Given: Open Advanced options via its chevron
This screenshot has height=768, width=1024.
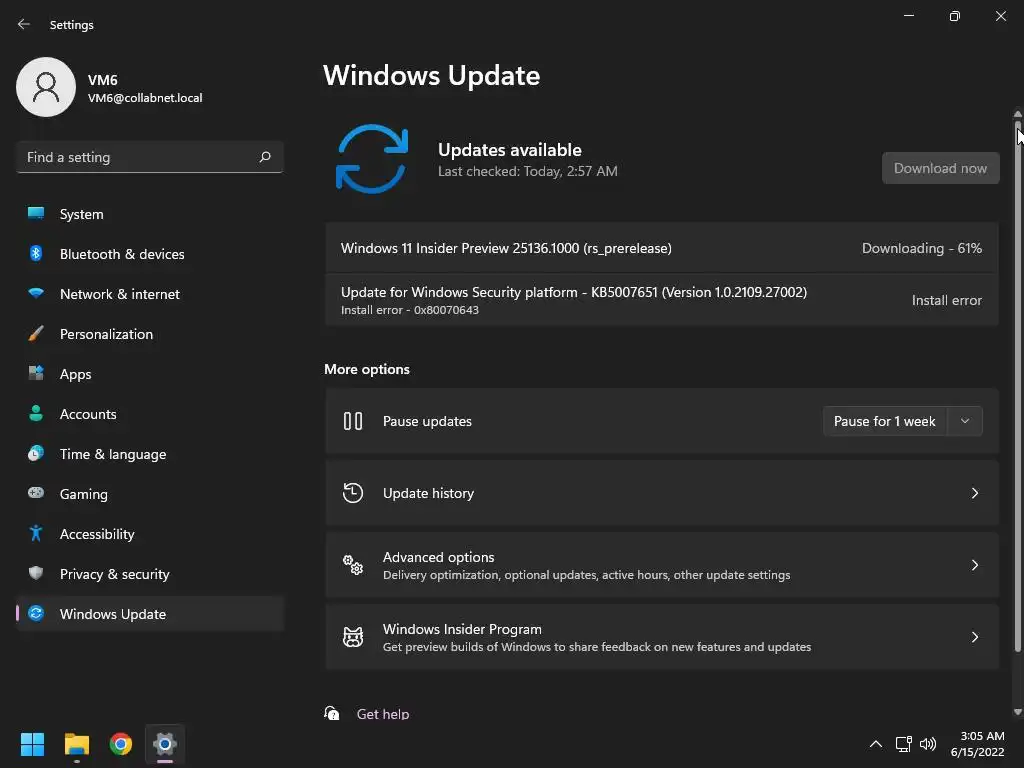Looking at the screenshot, I should [x=974, y=565].
